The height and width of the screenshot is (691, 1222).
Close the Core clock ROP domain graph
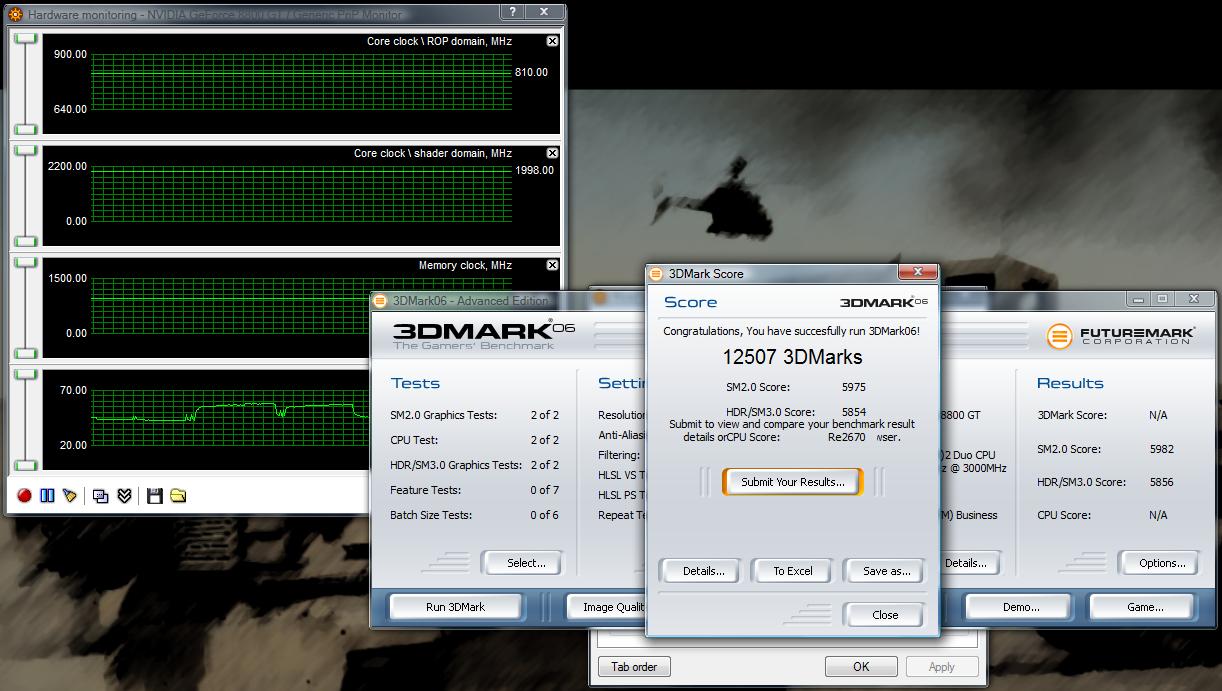(552, 41)
